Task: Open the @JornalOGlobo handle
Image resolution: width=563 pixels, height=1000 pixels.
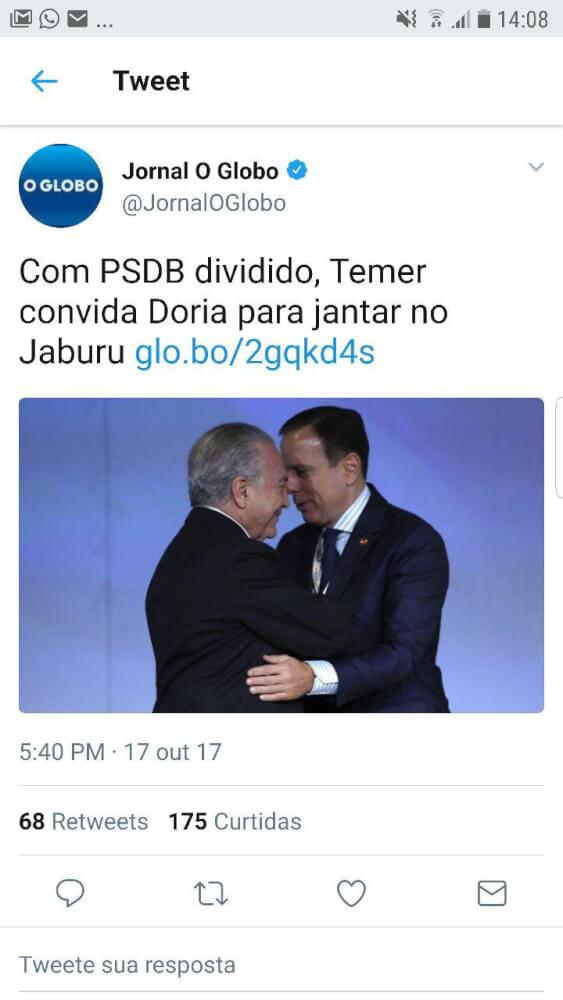Action: (x=204, y=203)
